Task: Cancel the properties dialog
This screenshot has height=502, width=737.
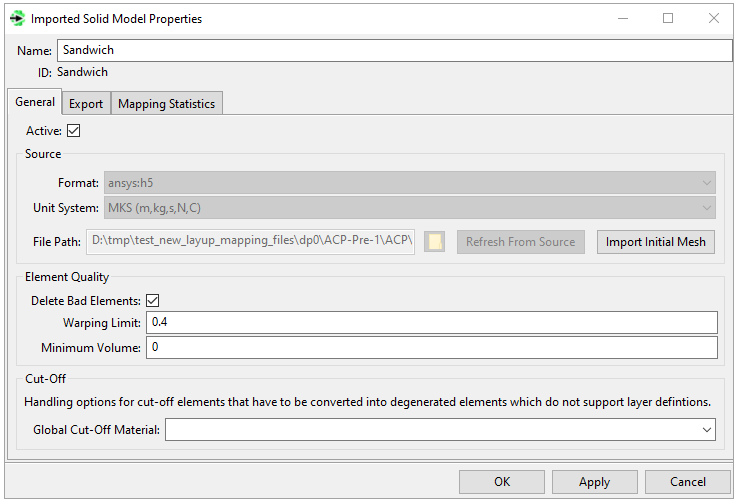Action: pos(688,482)
